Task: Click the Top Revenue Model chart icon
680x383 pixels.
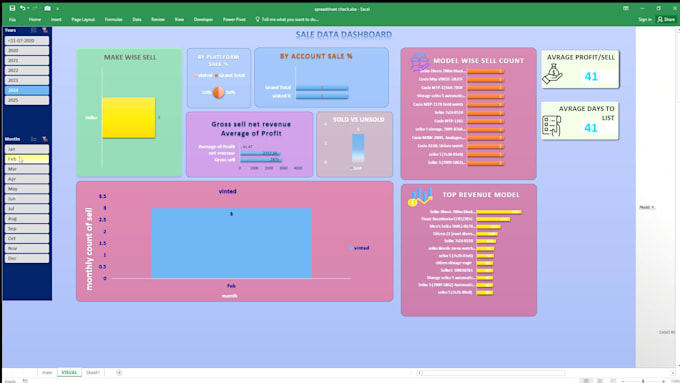Action: click(x=420, y=197)
